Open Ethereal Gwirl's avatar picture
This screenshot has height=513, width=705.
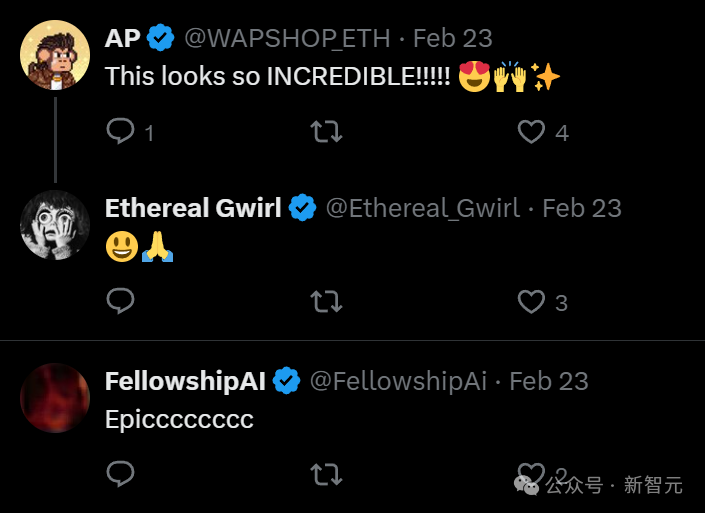point(55,224)
